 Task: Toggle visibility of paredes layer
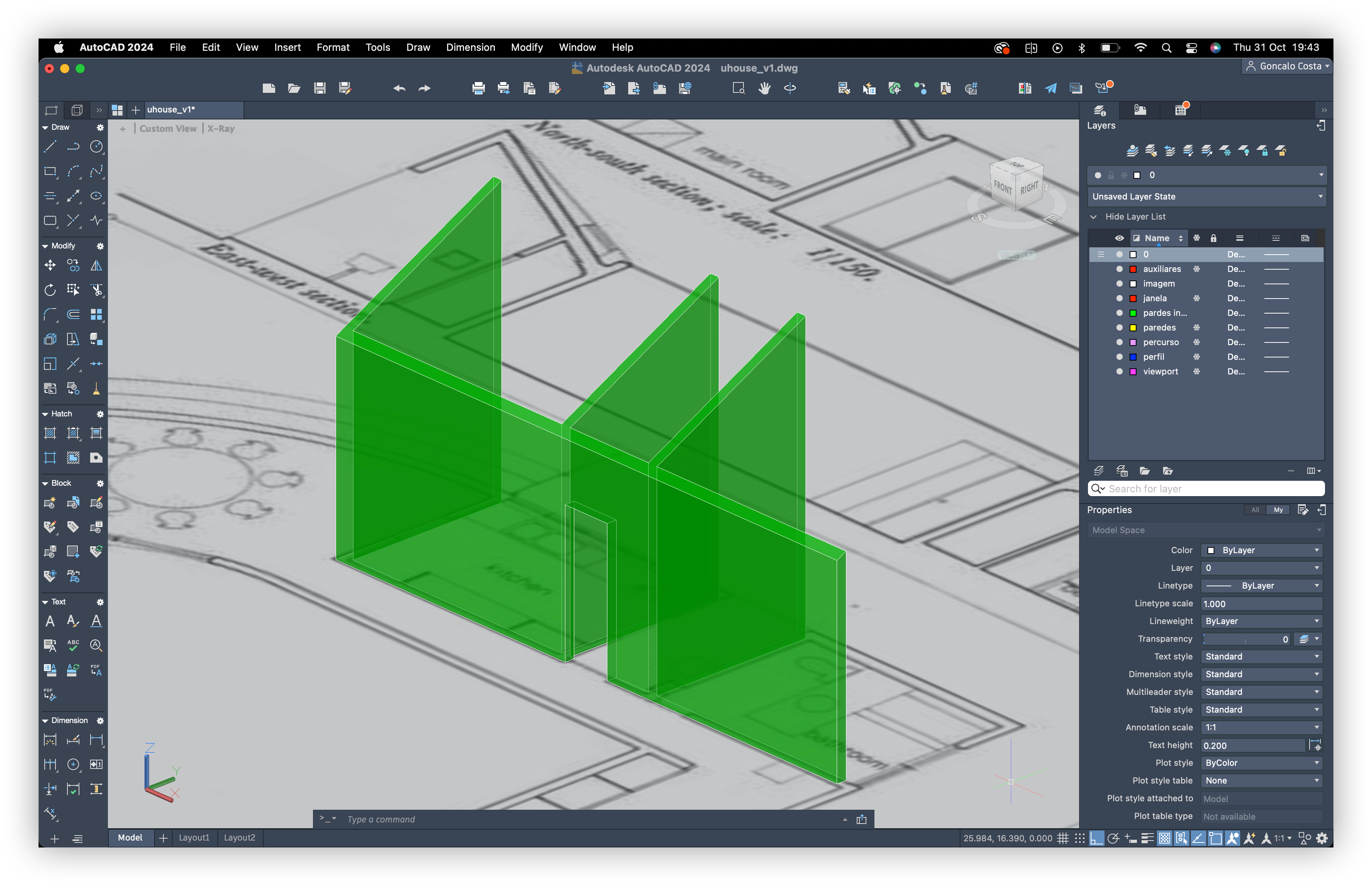pyautogui.click(x=1119, y=327)
